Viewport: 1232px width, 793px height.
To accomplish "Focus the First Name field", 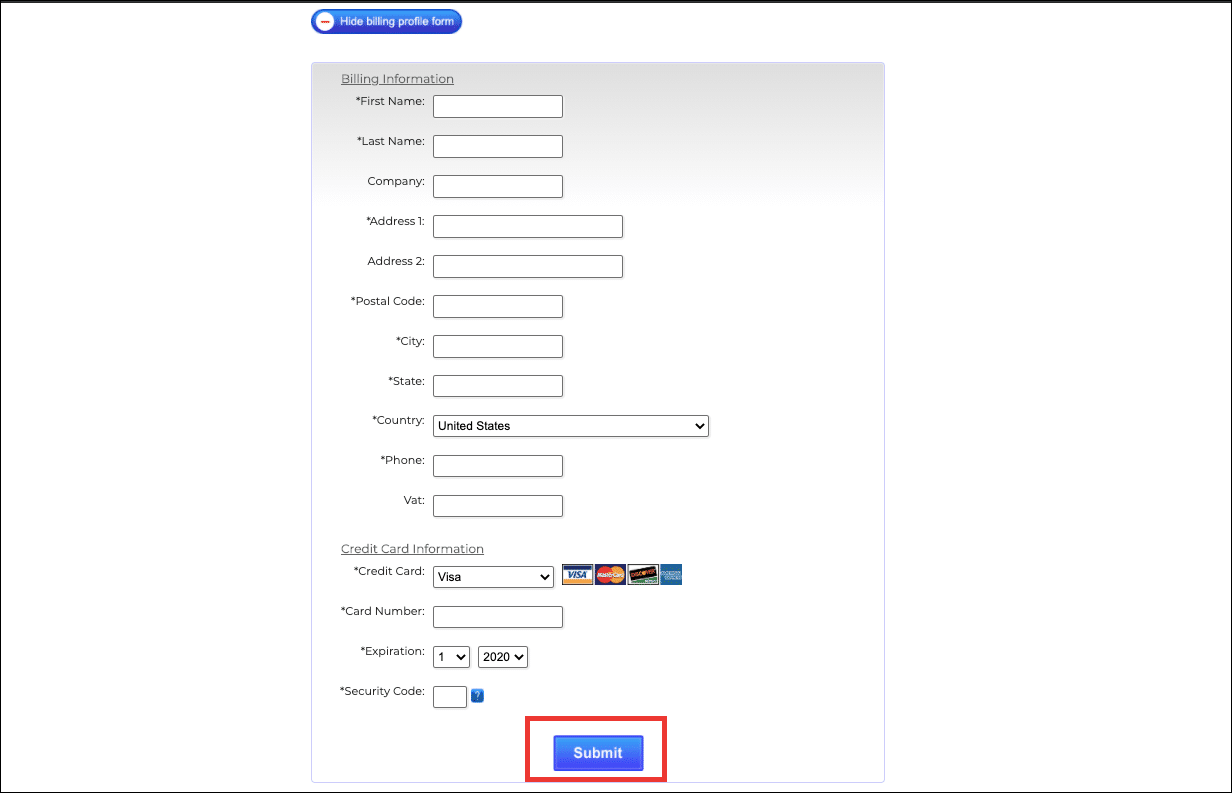I will 497,106.
